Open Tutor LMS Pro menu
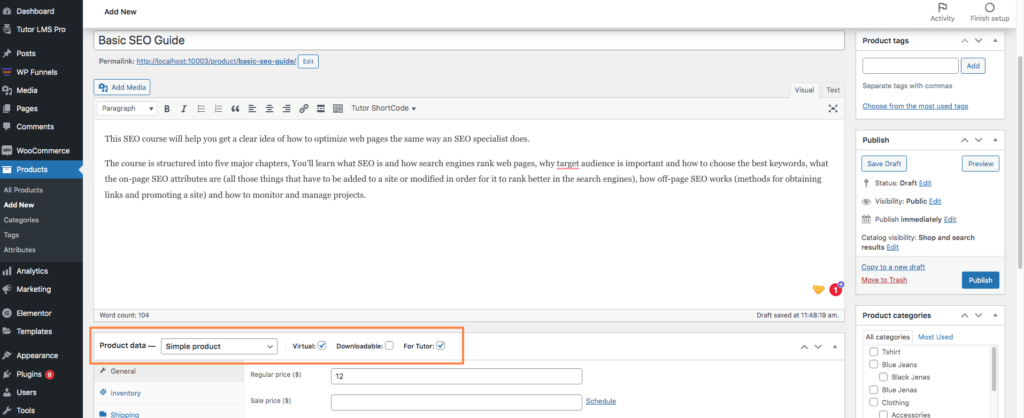 41,29
